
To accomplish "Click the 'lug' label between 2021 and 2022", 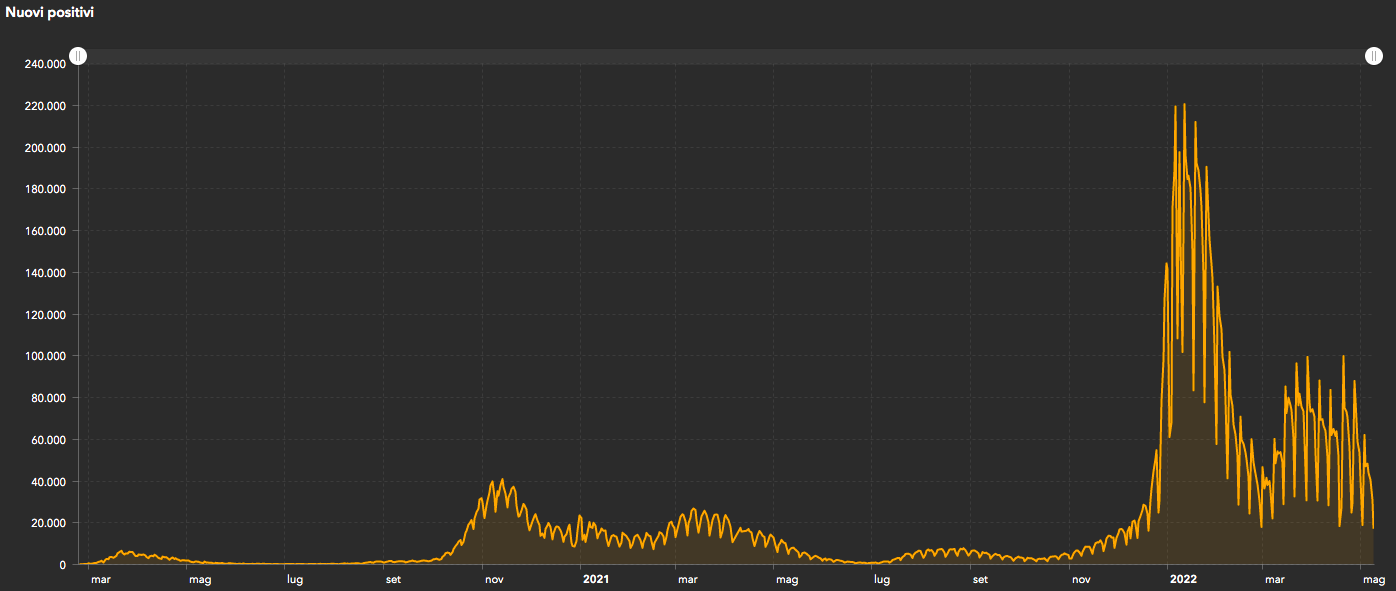I will [881, 579].
